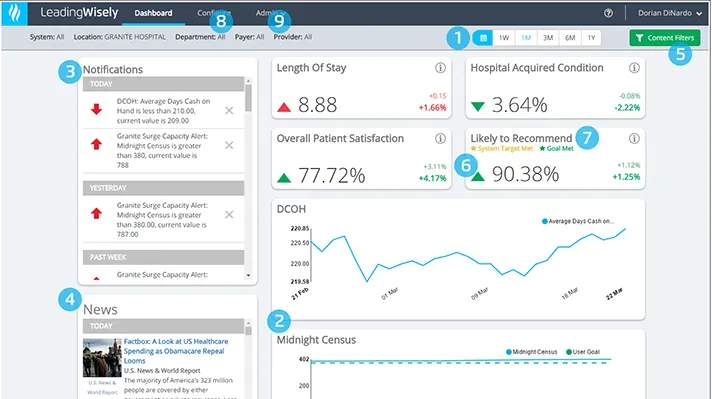Click the 90.38% Likely to Recommend value
This screenshot has width=712, height=399.
525,174
